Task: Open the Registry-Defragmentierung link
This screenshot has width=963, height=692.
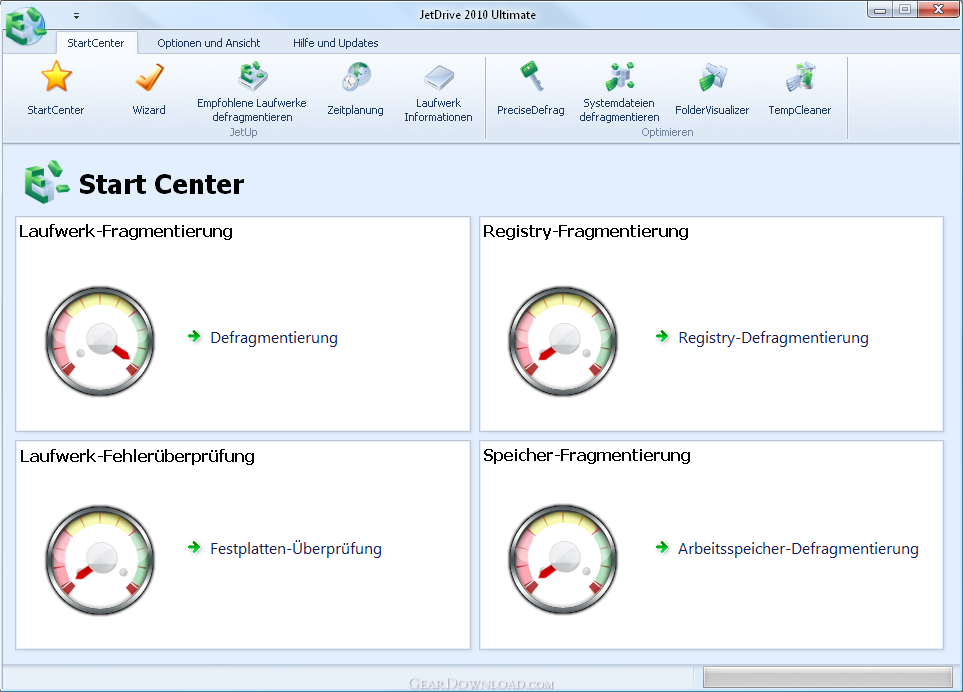Action: point(773,338)
